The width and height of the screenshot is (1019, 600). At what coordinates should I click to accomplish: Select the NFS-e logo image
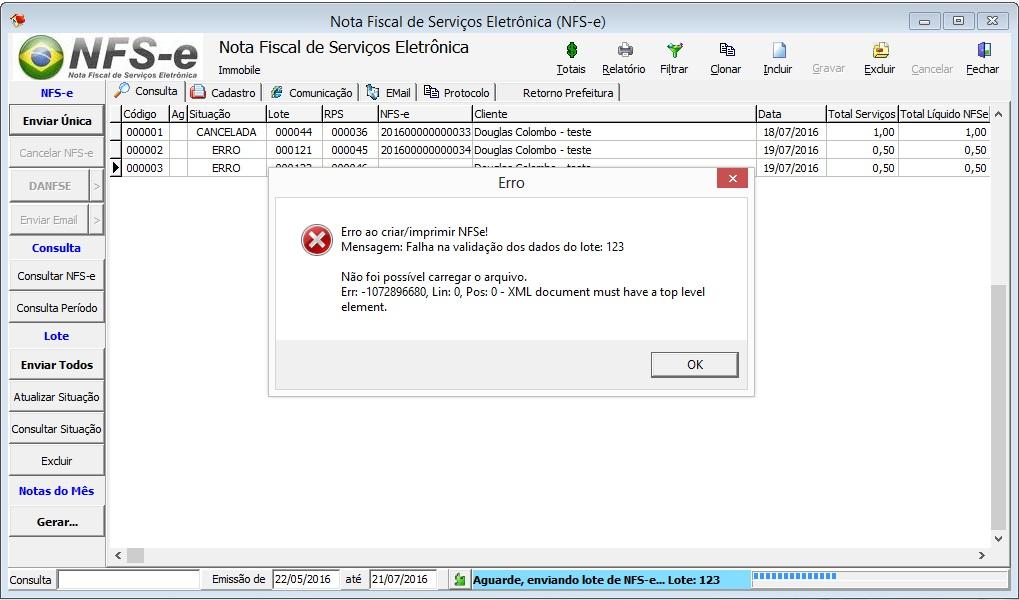click(108, 57)
